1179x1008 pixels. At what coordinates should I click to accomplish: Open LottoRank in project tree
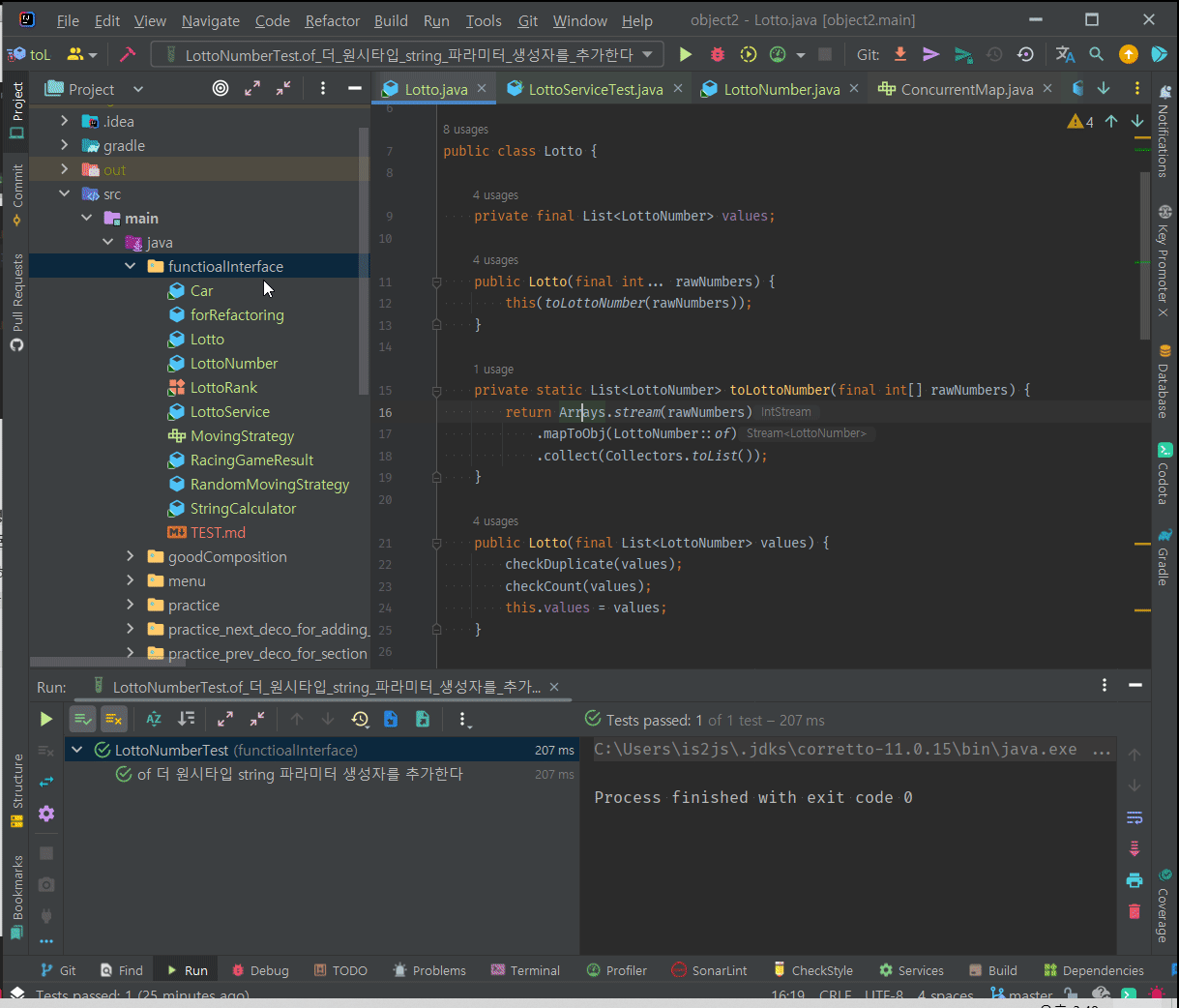point(223,387)
